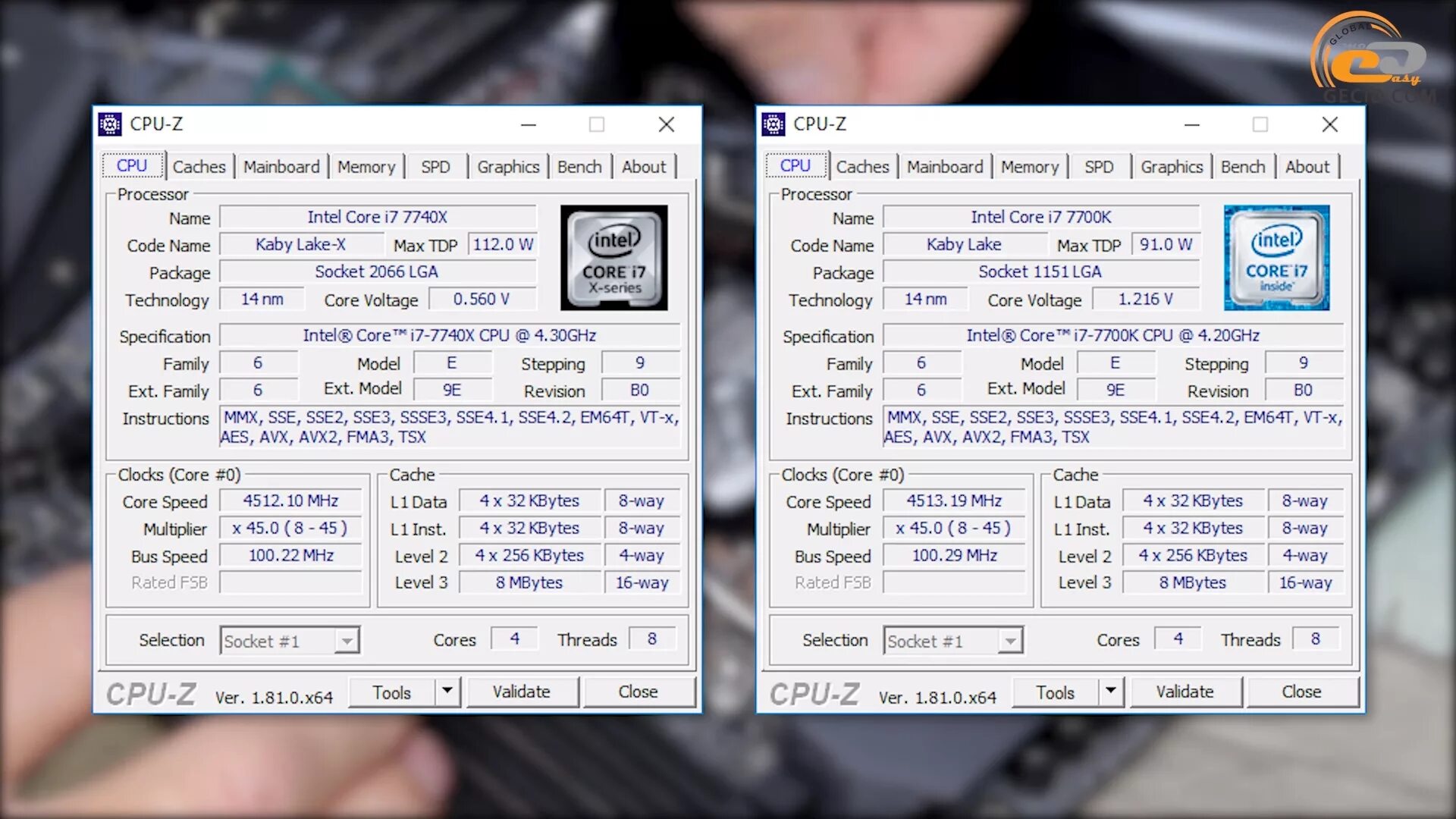Click 0.560 V core voltage value
Screen dimensions: 1456x819
(482, 299)
